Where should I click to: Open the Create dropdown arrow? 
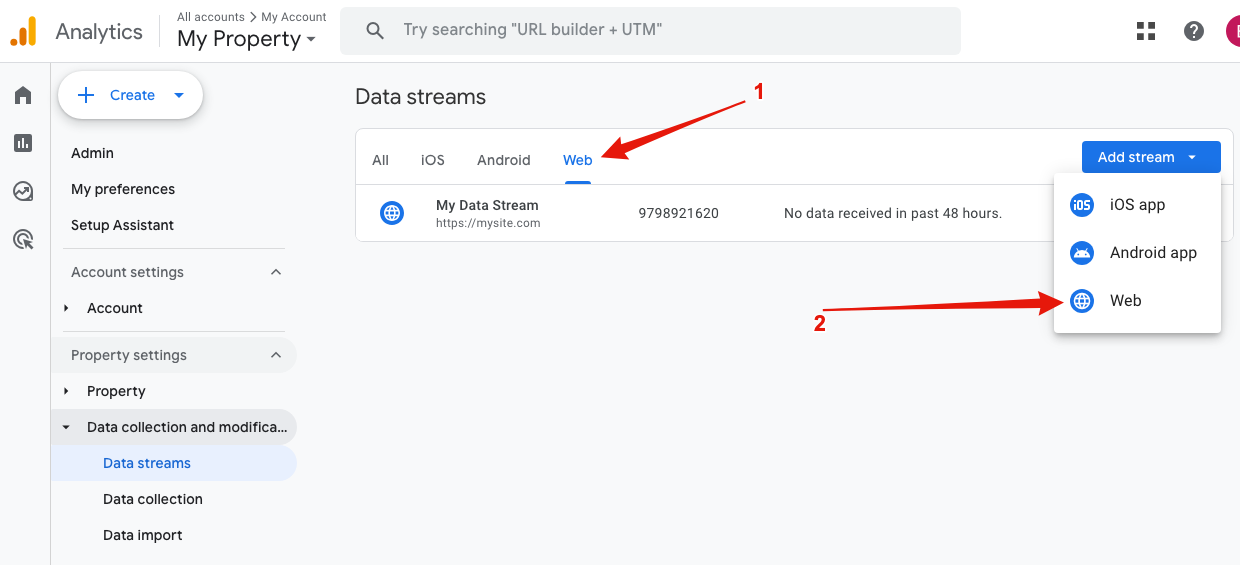[x=179, y=95]
